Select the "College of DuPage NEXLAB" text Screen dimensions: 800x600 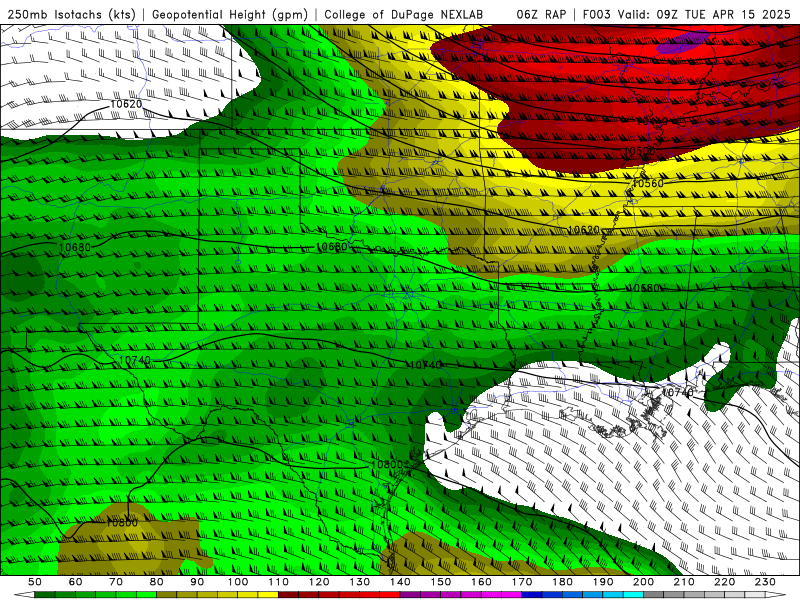click(x=404, y=14)
